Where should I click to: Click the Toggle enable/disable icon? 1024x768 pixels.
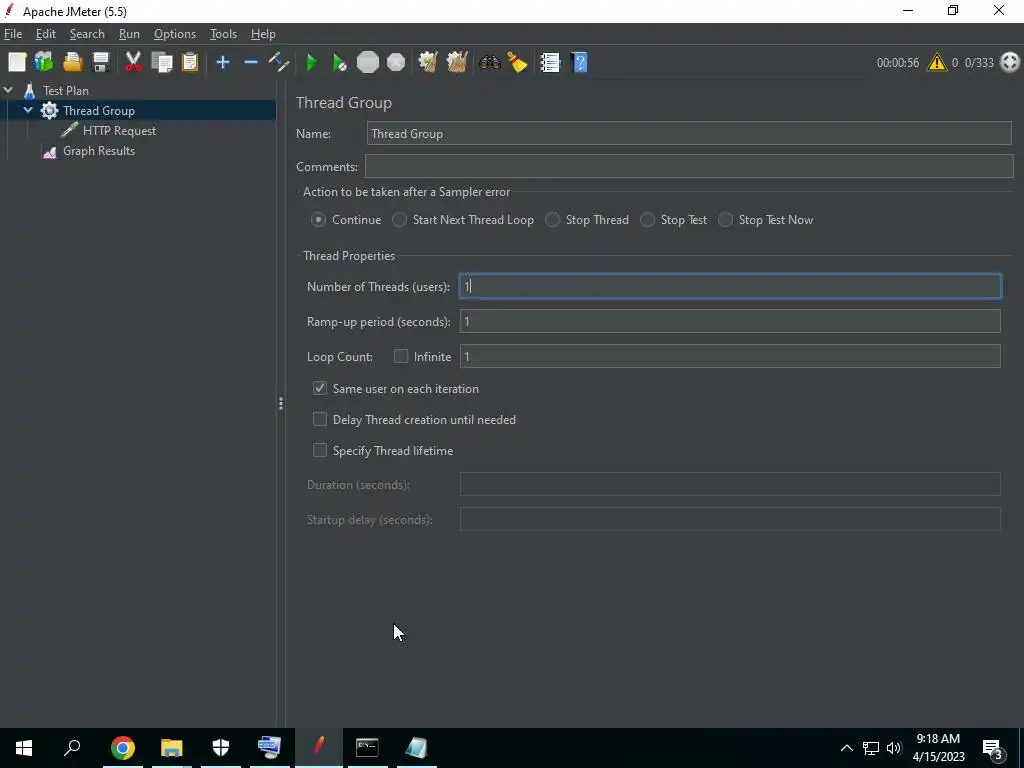(279, 63)
